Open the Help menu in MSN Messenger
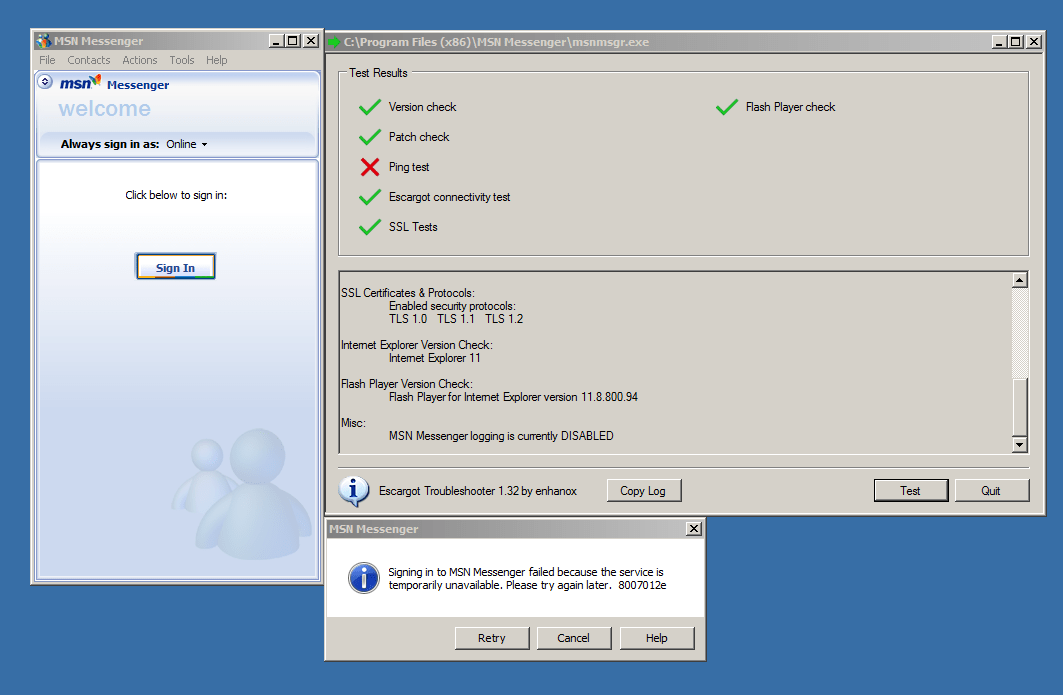 [217, 60]
